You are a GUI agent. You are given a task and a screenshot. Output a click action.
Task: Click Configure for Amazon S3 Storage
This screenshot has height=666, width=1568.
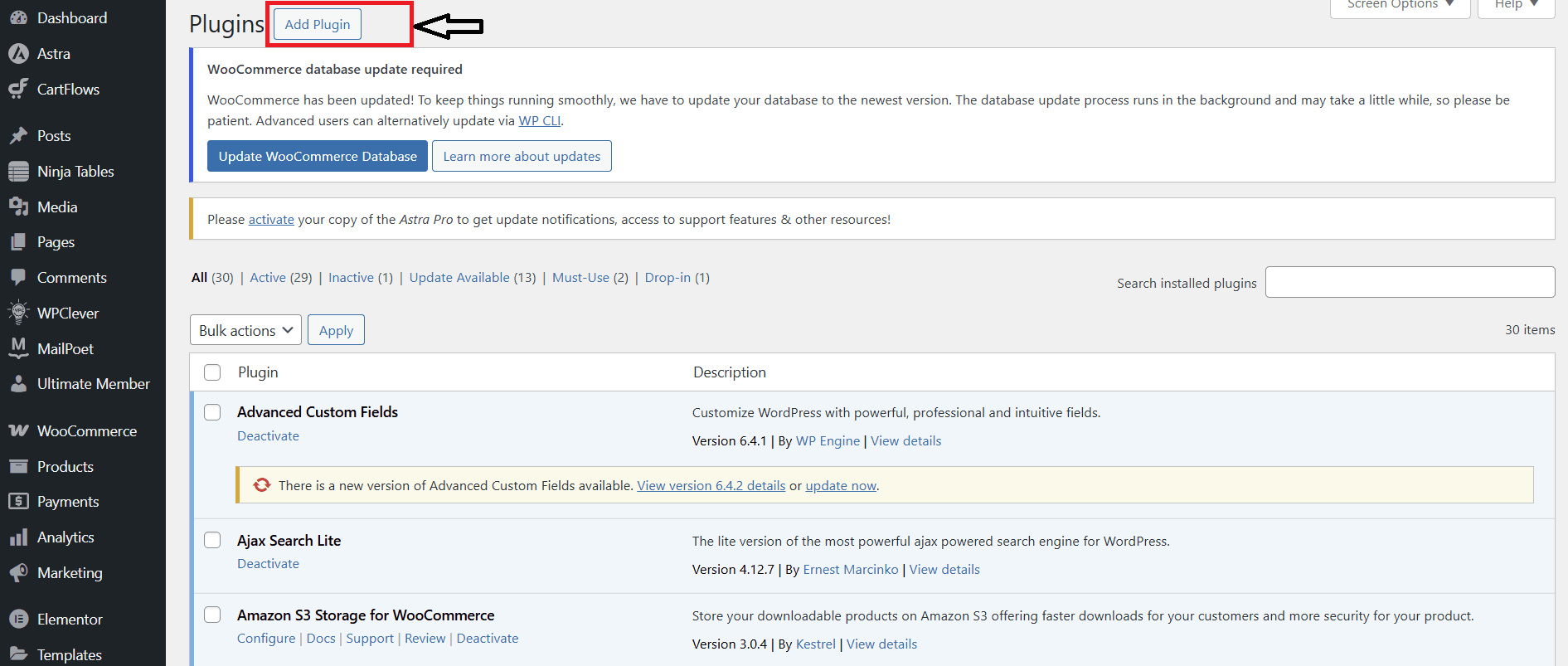[x=266, y=638]
